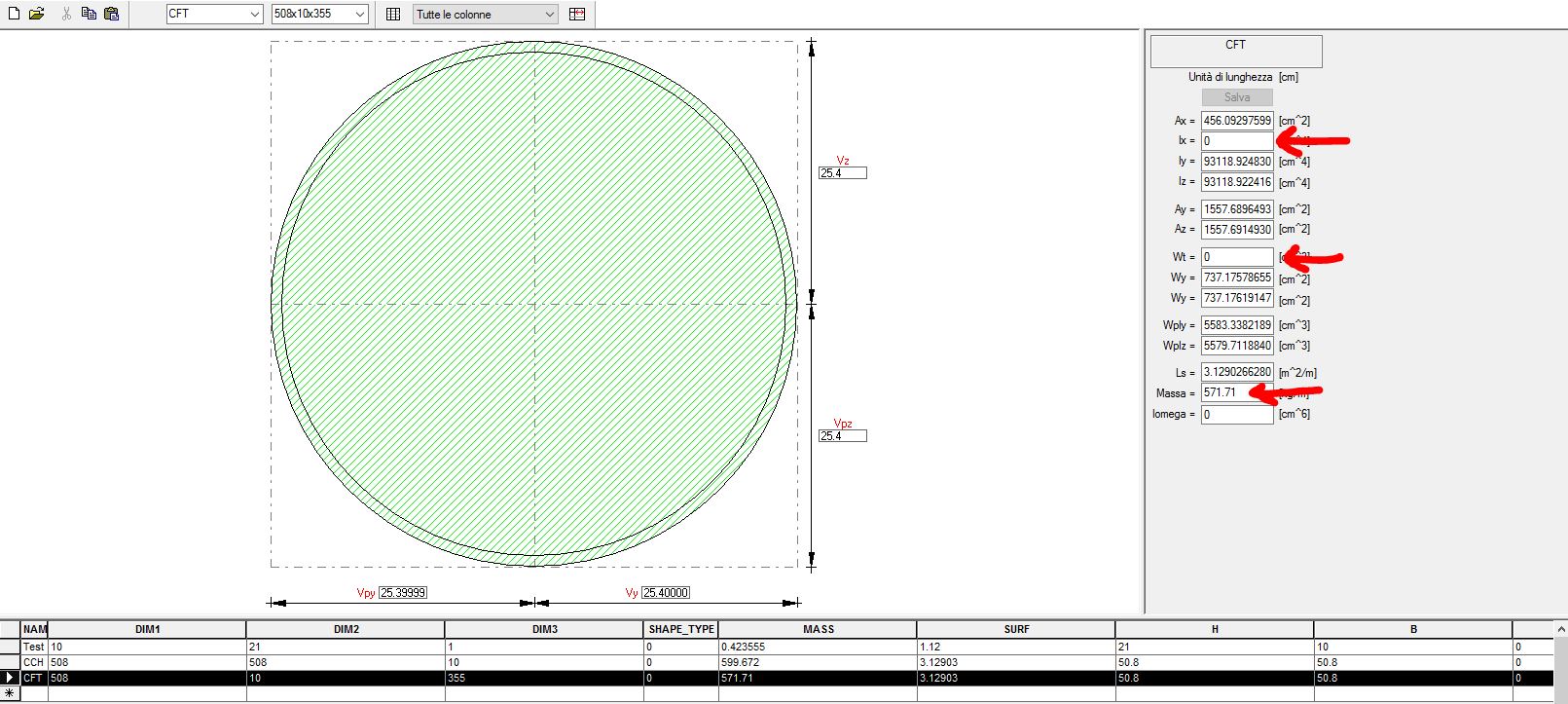Select the 'Test' row name cell
This screenshot has width=1568, height=704.
34,647
